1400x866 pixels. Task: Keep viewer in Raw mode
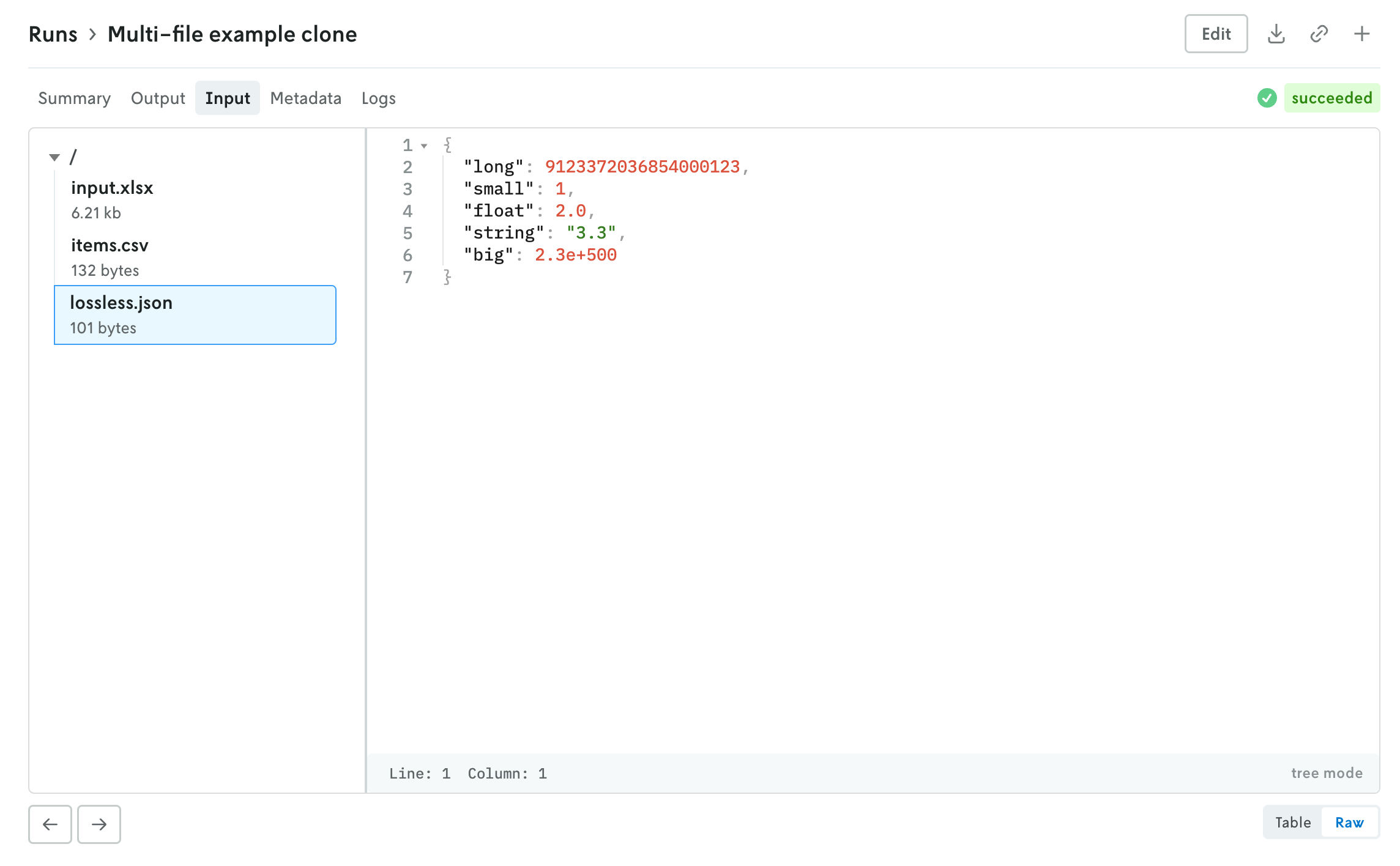click(1349, 822)
